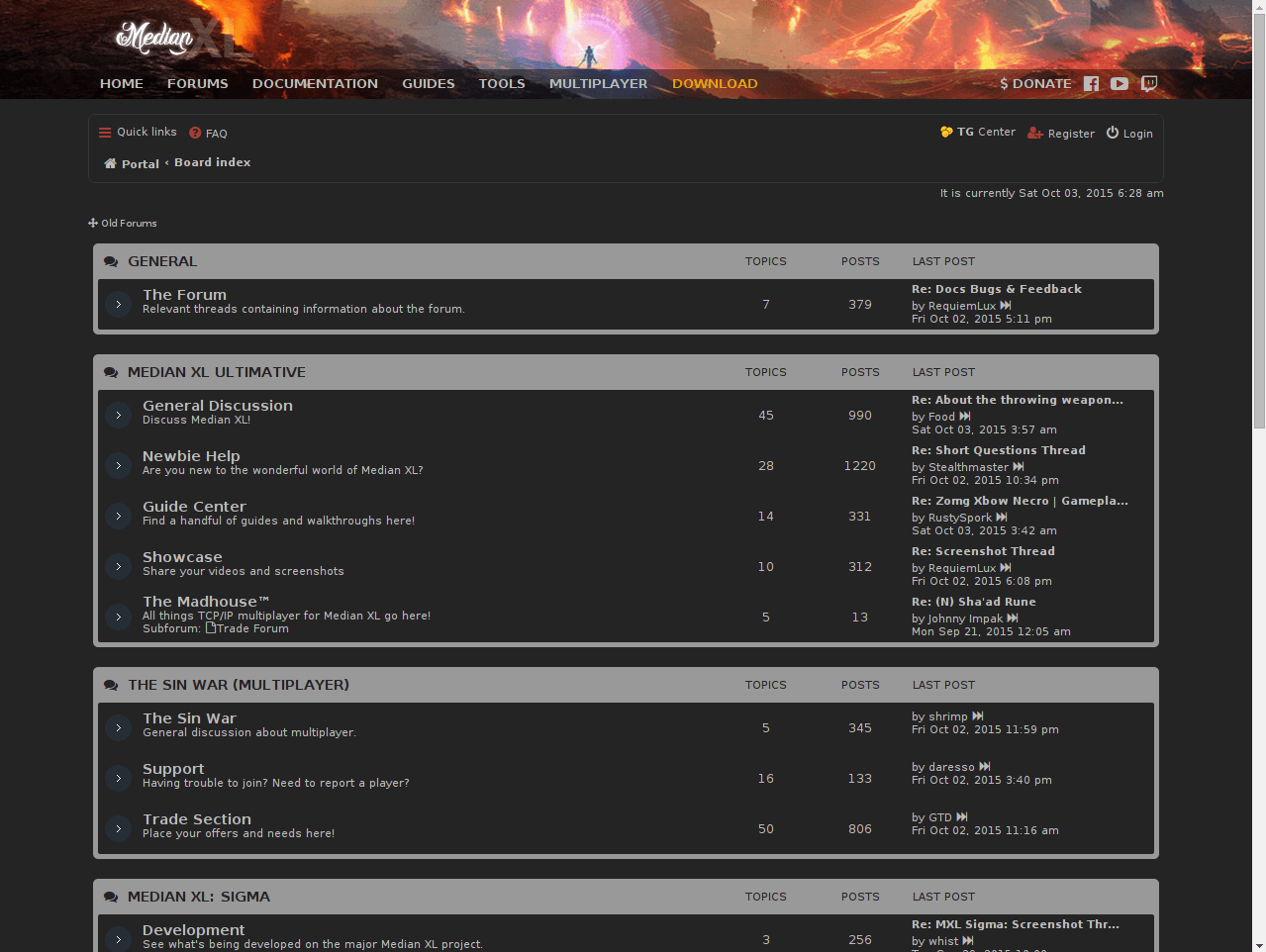1266x952 pixels.
Task: Open the Showcase forum title
Action: (182, 557)
